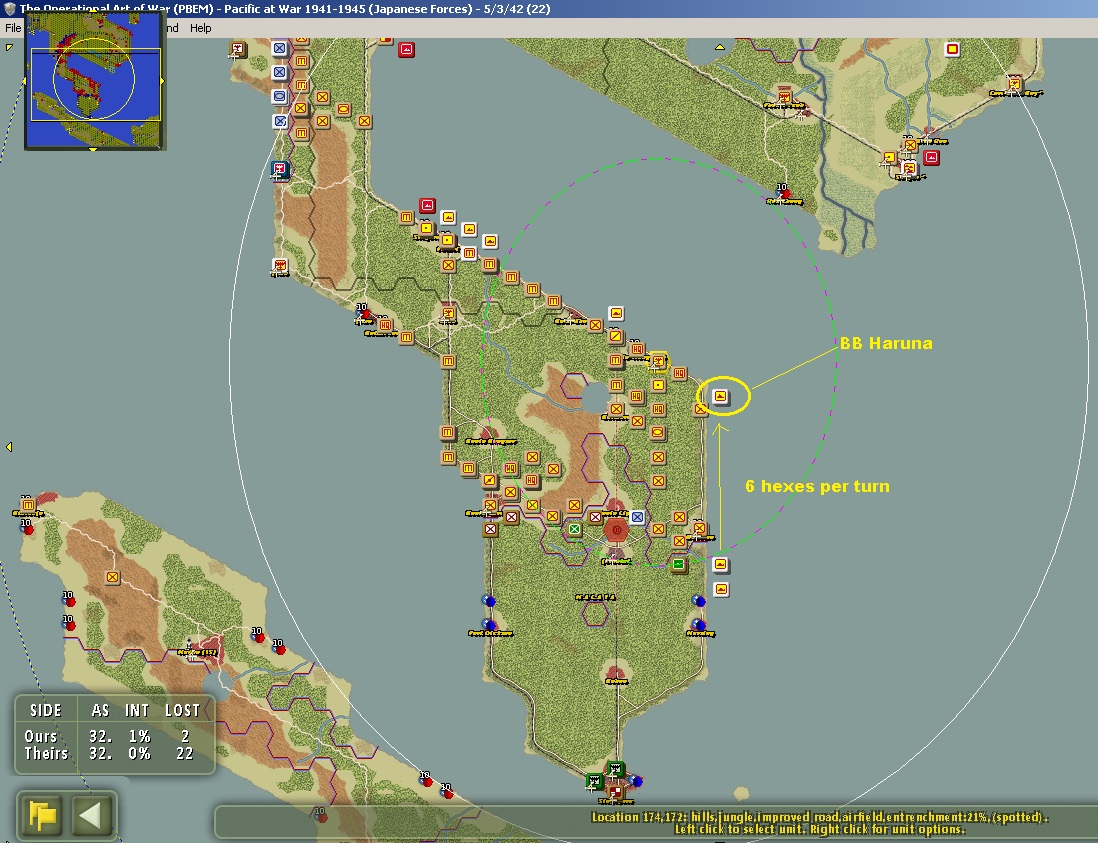
Task: Select the upper ship of the two off the southeast coast
Action: [x=721, y=564]
